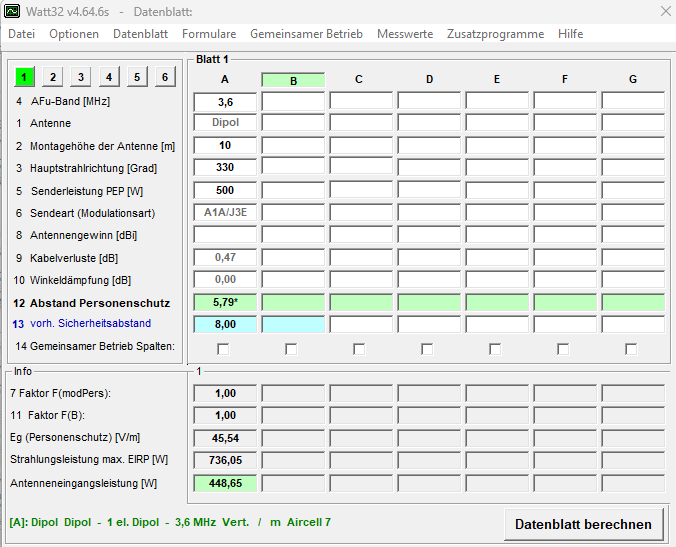
Task: Click Antenneneingangsleistung value 448,65
Action: coord(225,483)
